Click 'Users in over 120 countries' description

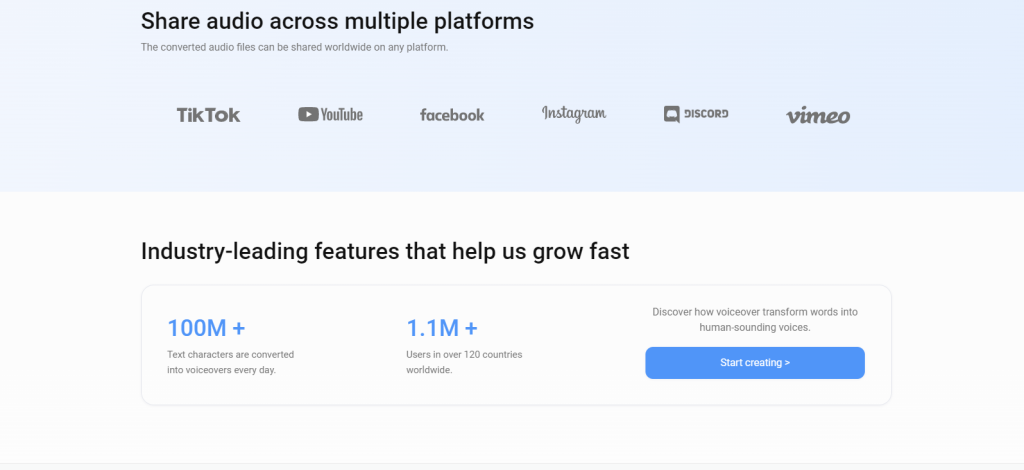[x=464, y=354]
